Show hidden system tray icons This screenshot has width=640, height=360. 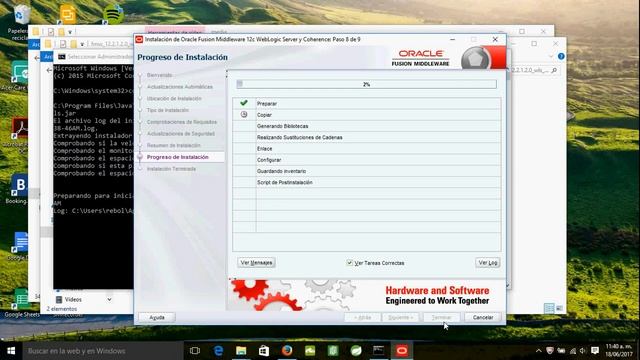(538, 351)
